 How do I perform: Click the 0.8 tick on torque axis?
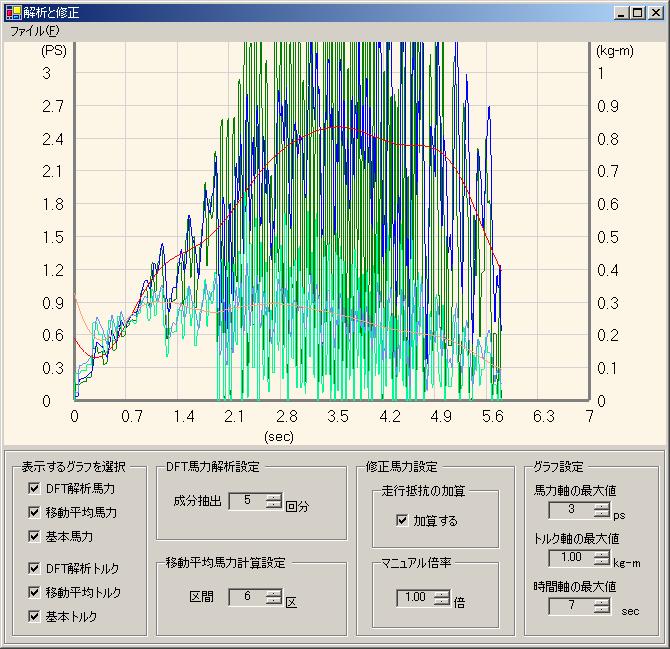tap(608, 139)
